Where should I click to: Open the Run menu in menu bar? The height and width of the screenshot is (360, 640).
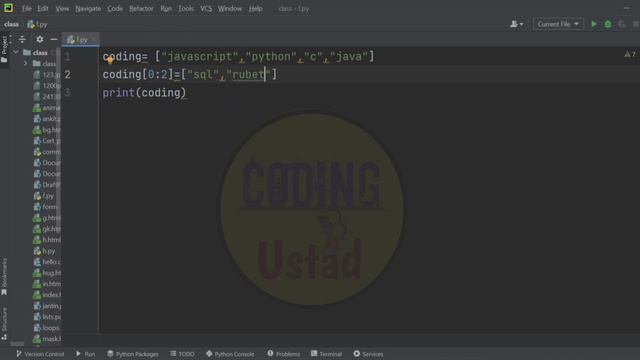pos(166,8)
